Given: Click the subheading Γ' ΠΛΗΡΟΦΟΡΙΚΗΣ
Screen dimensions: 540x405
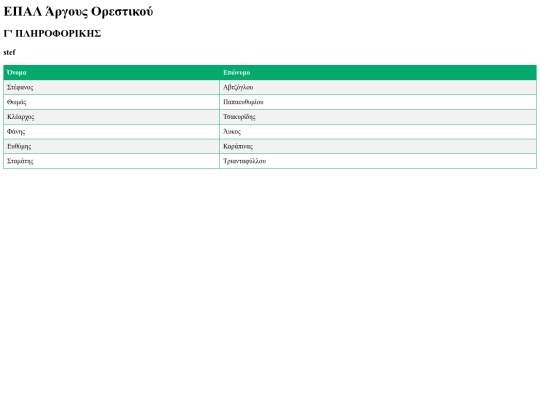Looking at the screenshot, I should pyautogui.click(x=52, y=34).
